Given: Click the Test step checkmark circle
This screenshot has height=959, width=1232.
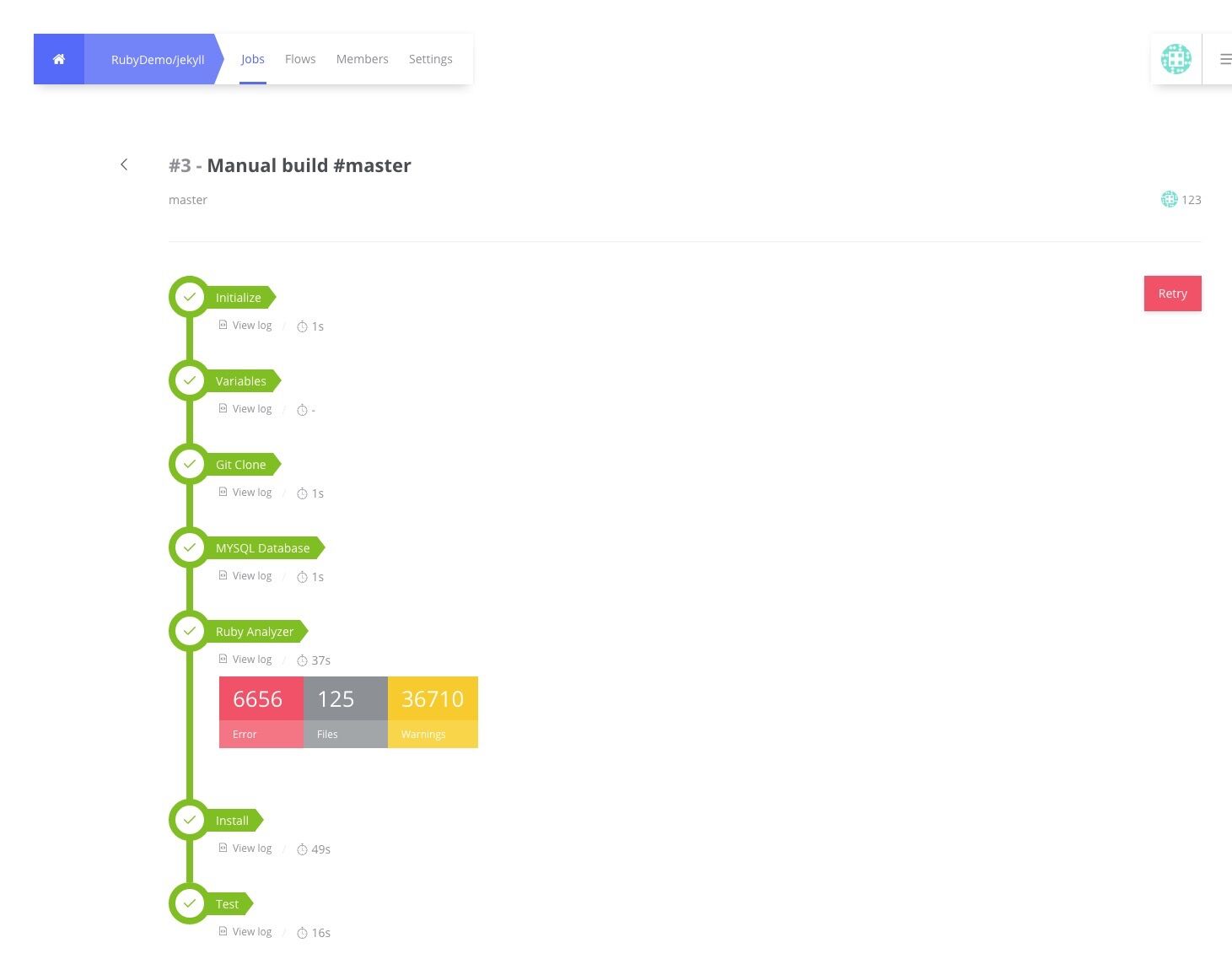Looking at the screenshot, I should click(190, 903).
